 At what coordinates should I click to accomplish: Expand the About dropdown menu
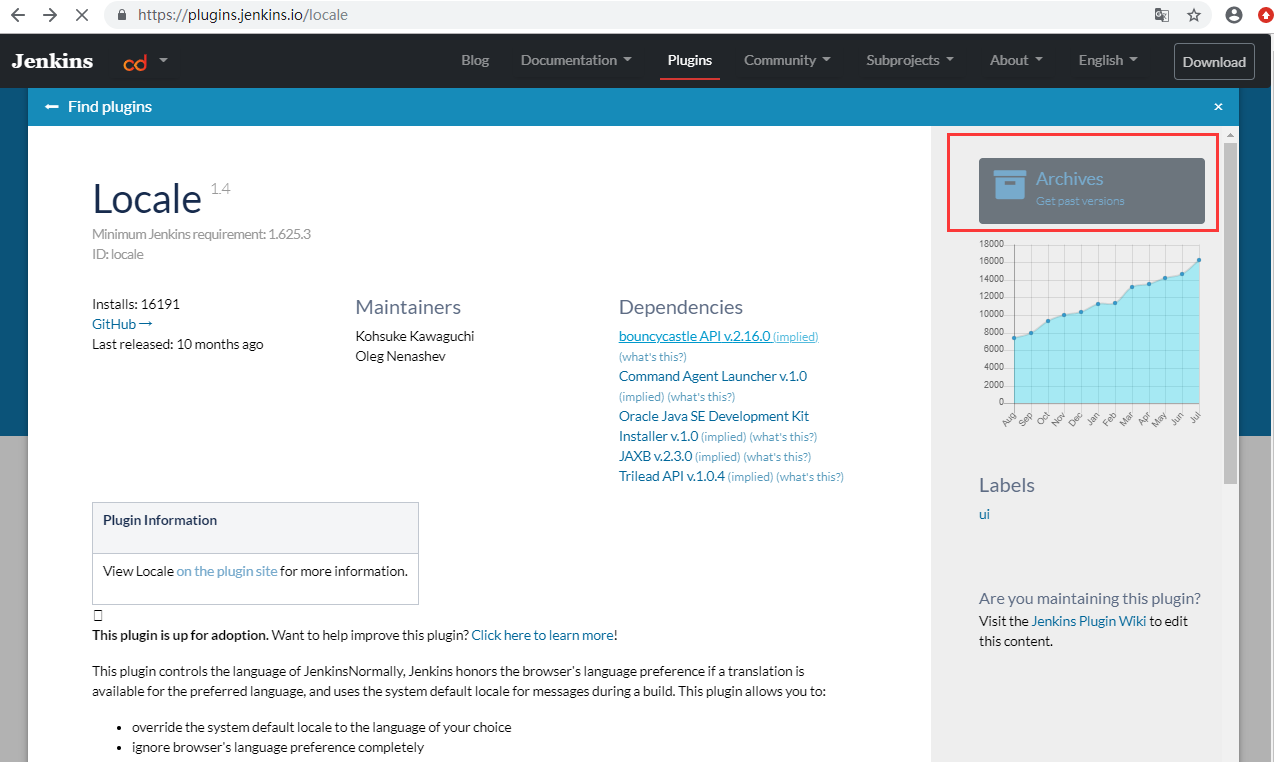coord(1016,60)
